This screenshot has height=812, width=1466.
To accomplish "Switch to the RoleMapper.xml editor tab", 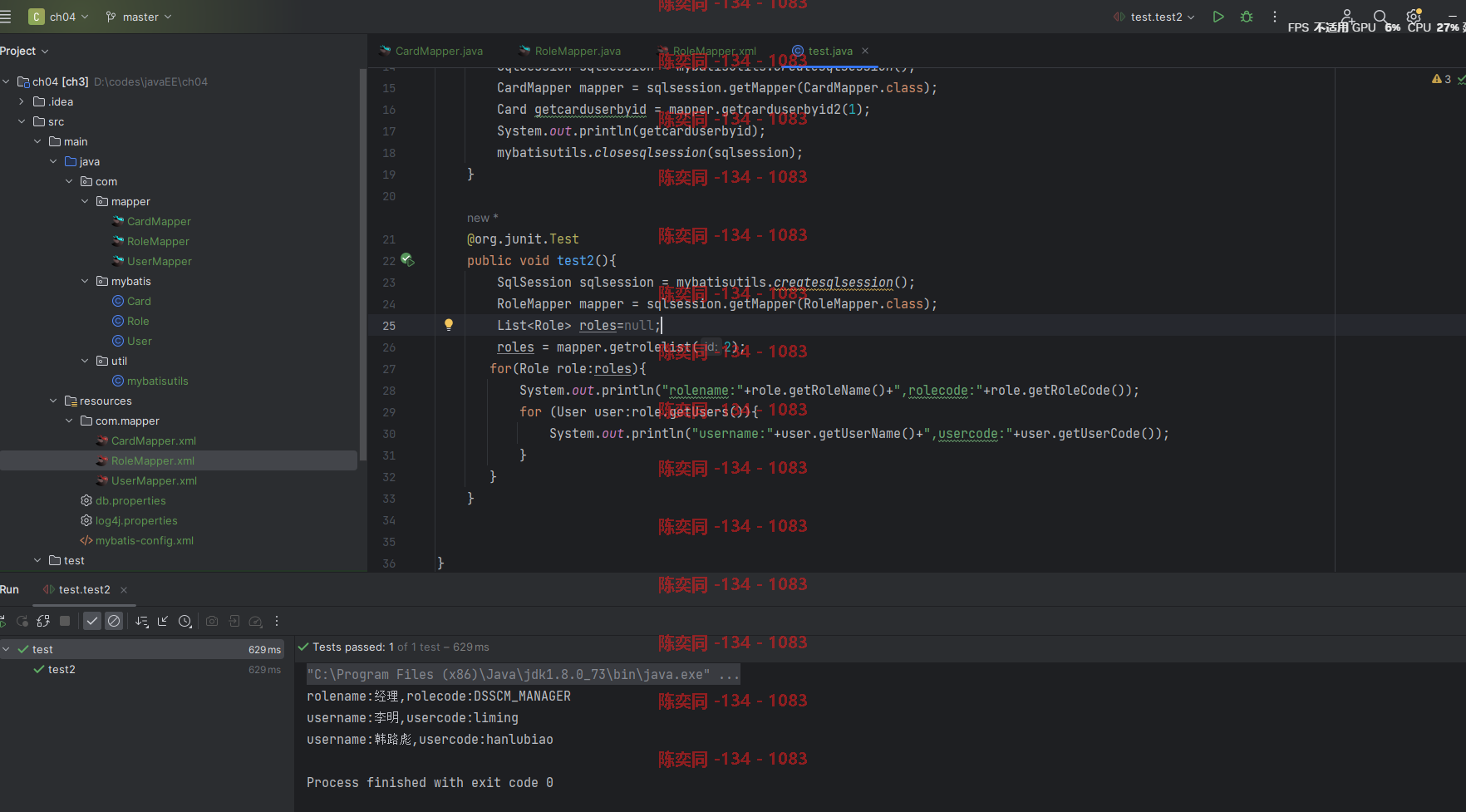I will [706, 51].
